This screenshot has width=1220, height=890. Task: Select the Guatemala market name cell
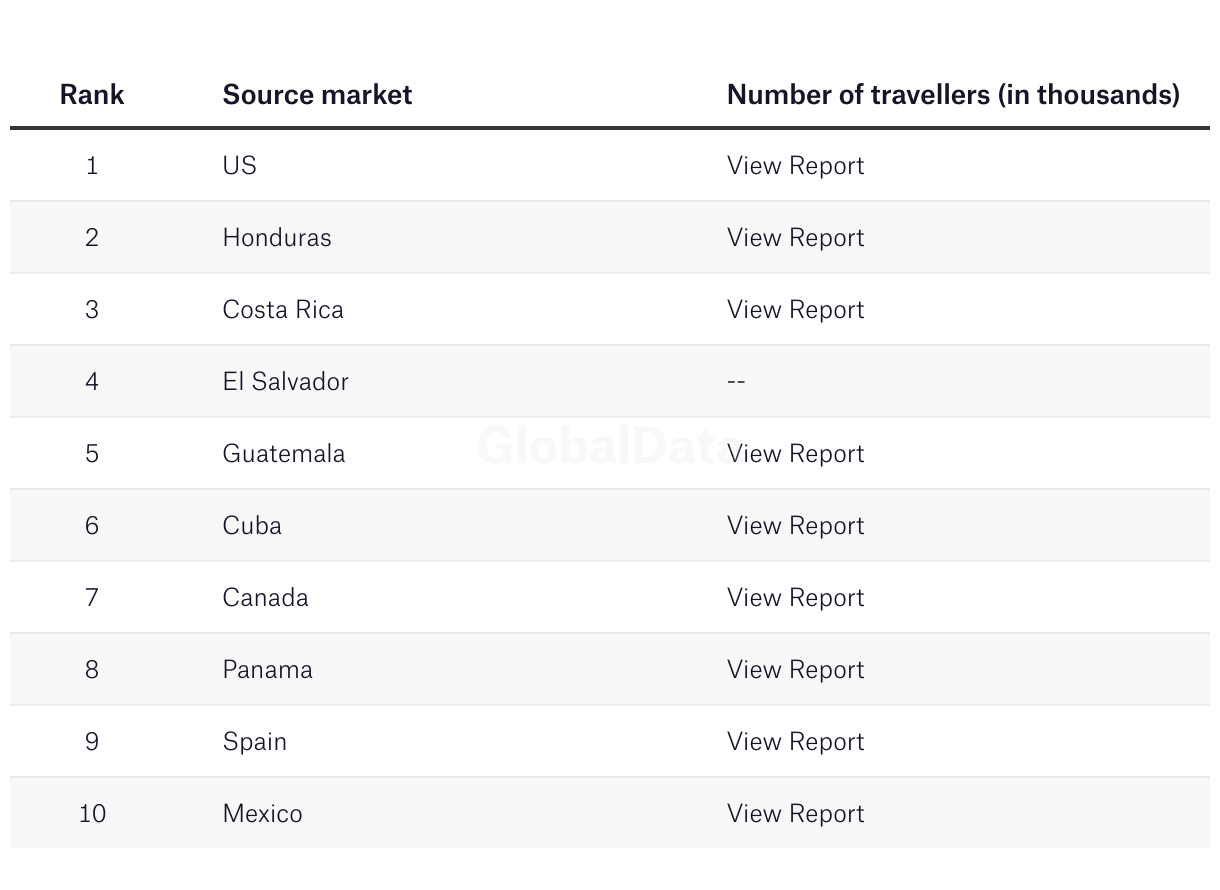[284, 453]
